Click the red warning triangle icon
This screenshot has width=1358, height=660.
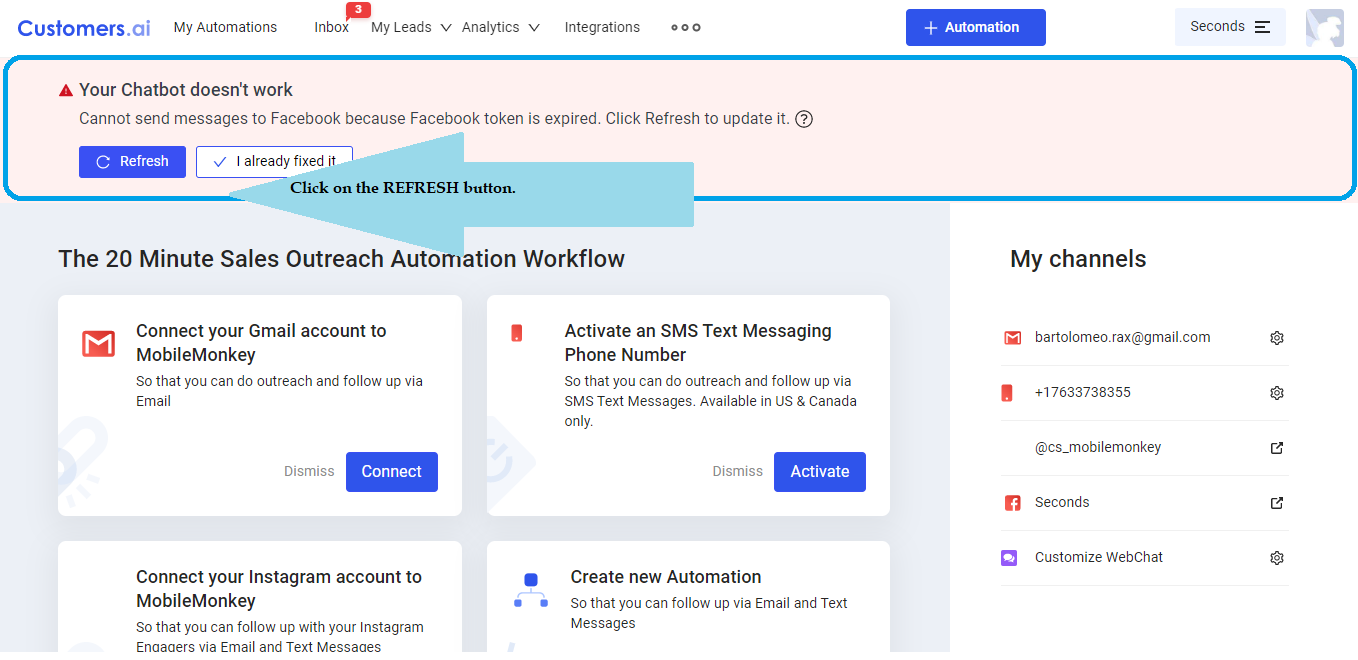click(66, 90)
